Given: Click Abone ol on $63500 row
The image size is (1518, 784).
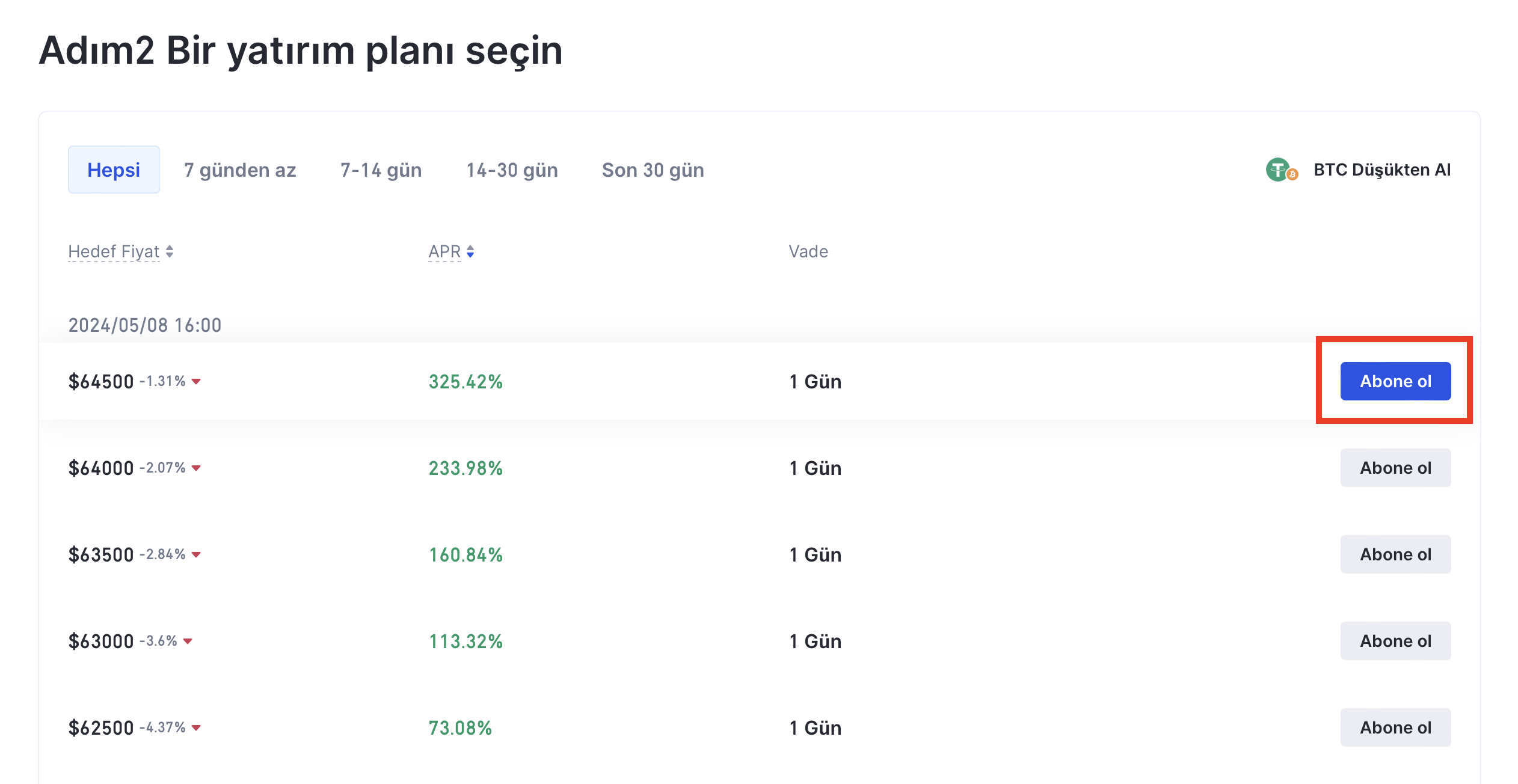Looking at the screenshot, I should pos(1395,554).
